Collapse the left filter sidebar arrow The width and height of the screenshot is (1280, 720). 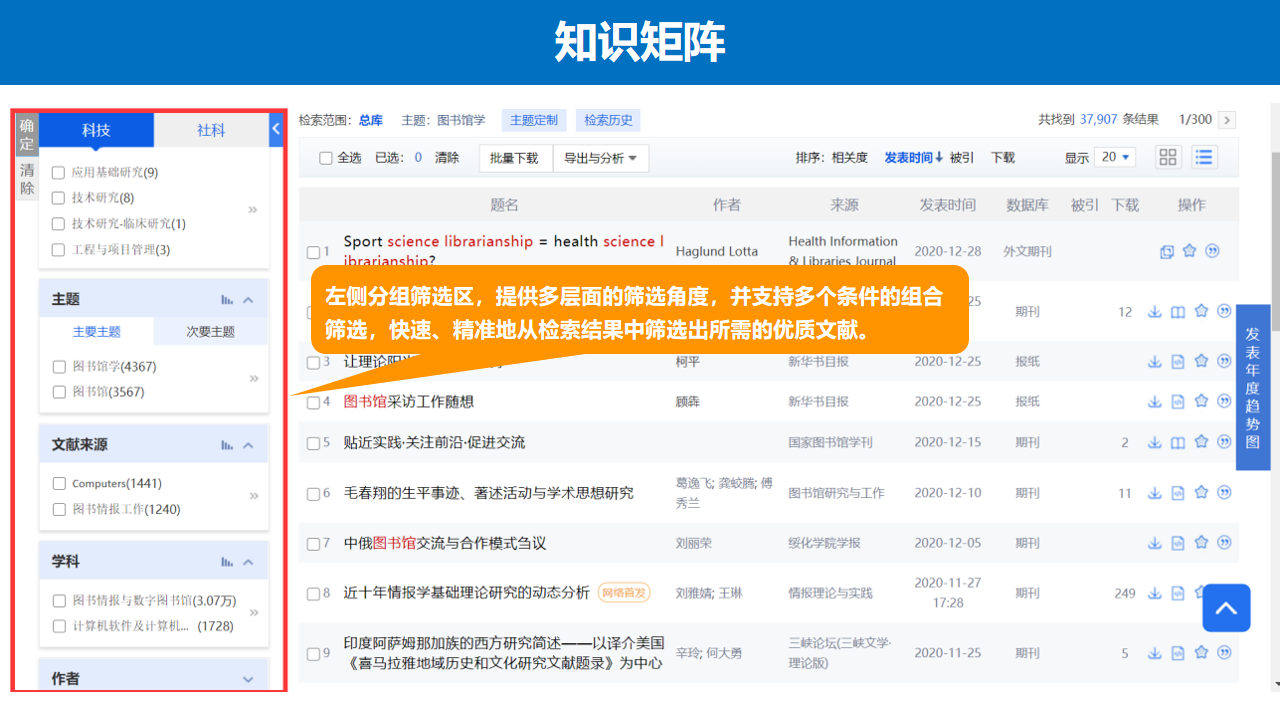pyautogui.click(x=276, y=129)
